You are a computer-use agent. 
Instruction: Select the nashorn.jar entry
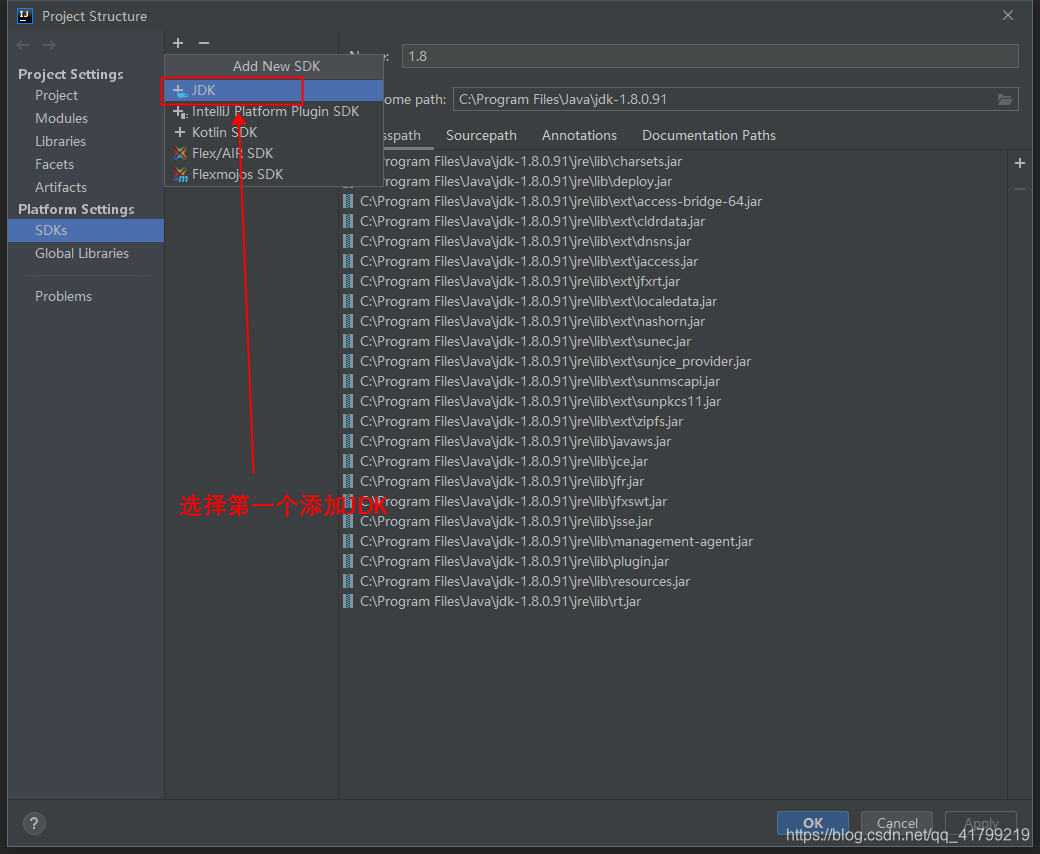[x=673, y=322]
